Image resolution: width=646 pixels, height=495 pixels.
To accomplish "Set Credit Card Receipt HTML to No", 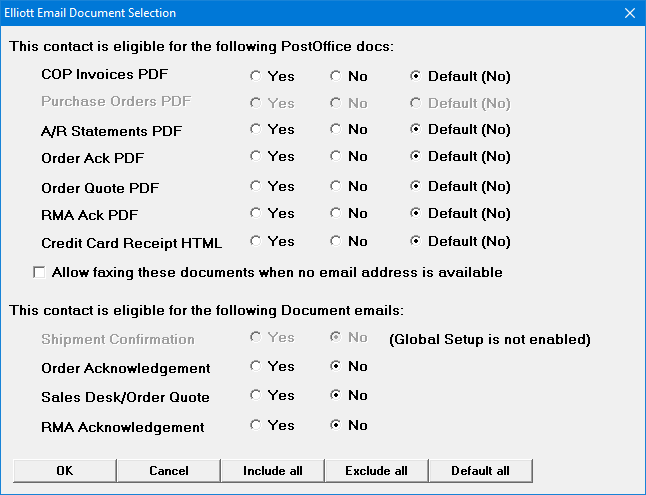I will (336, 242).
